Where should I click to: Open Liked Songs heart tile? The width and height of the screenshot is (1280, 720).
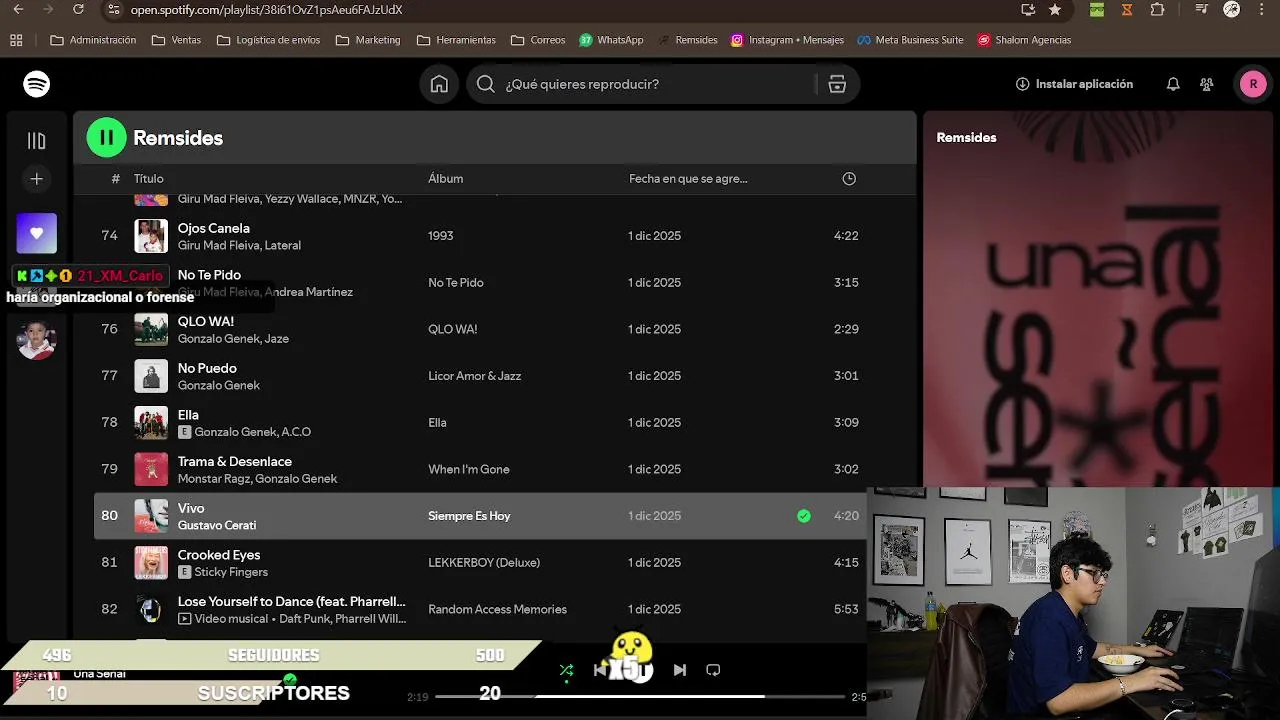[36, 233]
